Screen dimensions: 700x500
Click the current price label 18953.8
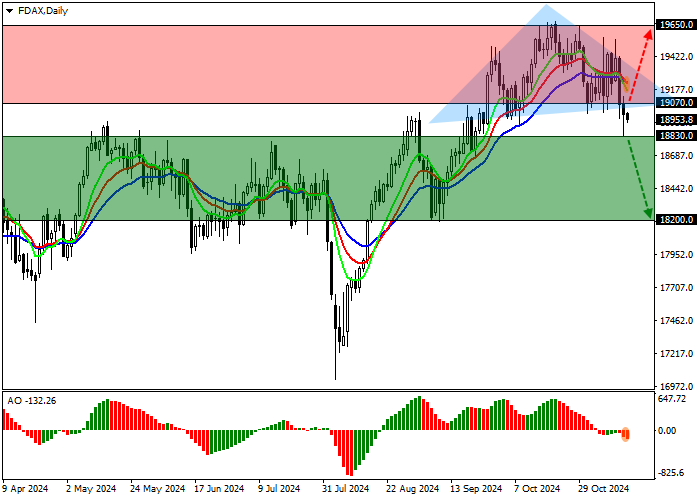676,120
